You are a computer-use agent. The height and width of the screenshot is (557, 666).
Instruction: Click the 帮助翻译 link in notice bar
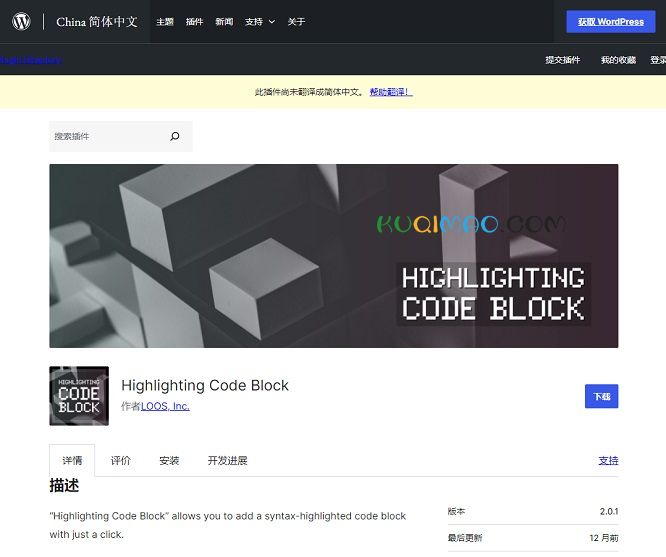pos(390,92)
